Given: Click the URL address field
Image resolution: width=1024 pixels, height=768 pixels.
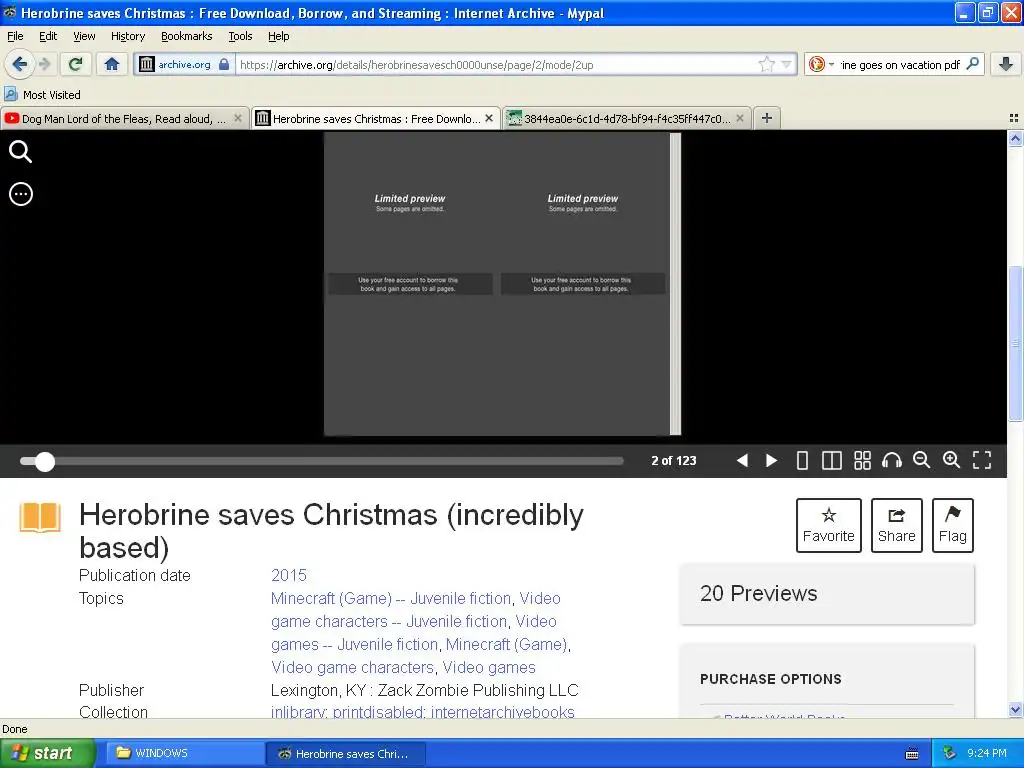Looking at the screenshot, I should click(x=496, y=64).
